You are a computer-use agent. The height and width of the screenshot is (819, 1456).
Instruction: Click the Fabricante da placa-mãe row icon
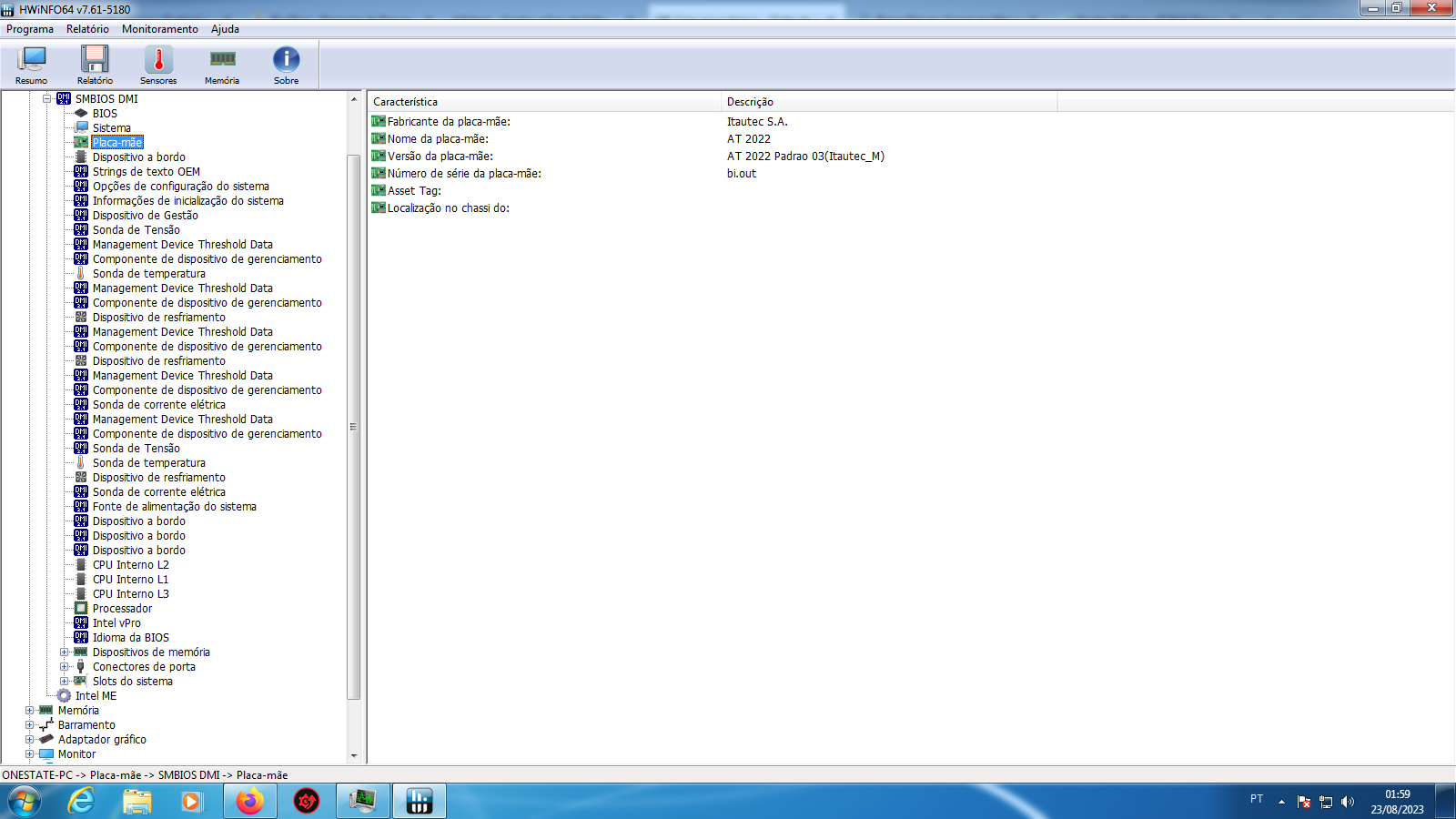point(379,121)
